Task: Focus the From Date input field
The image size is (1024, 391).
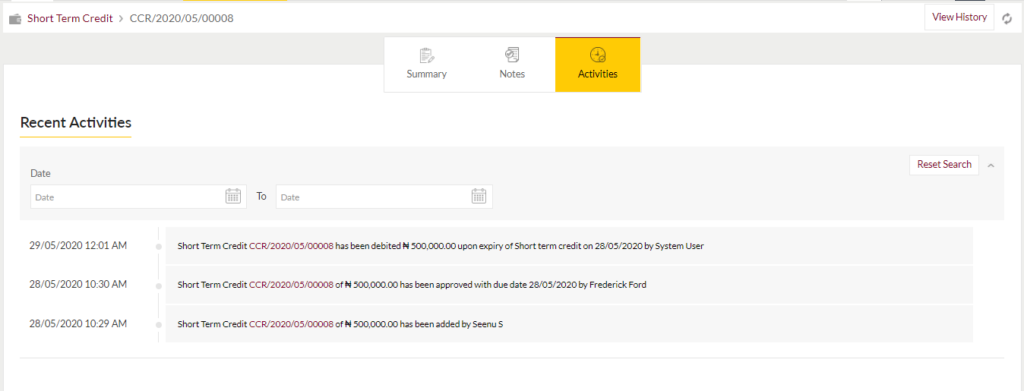Action: click(138, 196)
